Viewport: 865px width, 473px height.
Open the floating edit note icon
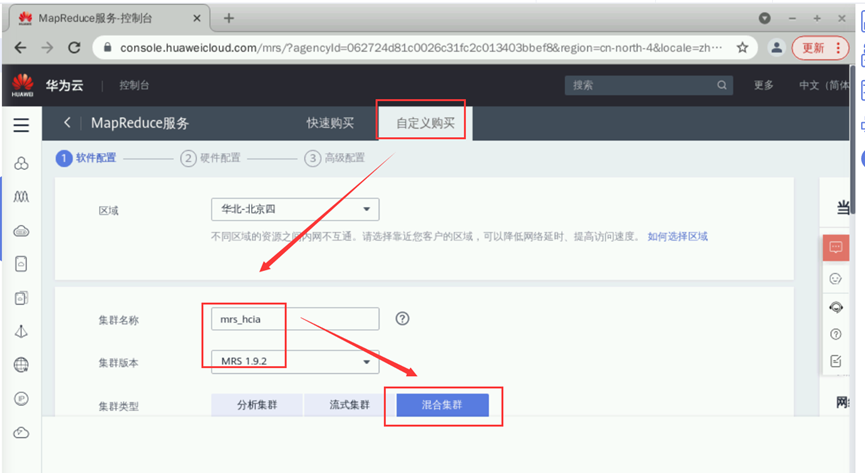click(x=836, y=361)
